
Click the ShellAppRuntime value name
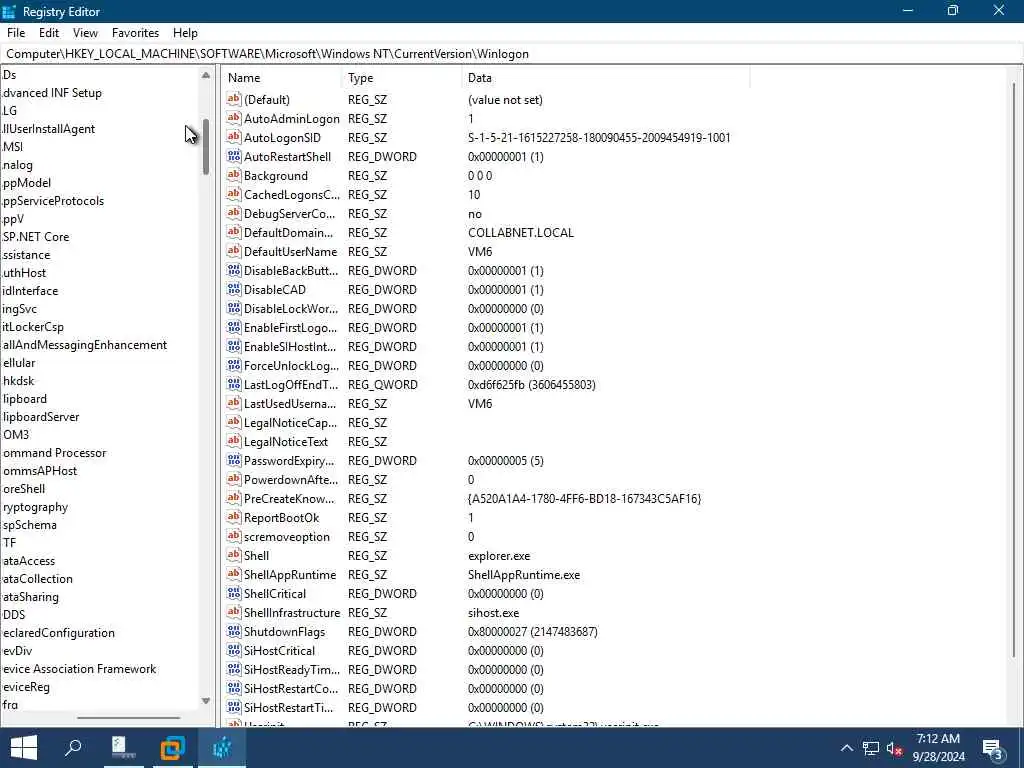click(289, 575)
